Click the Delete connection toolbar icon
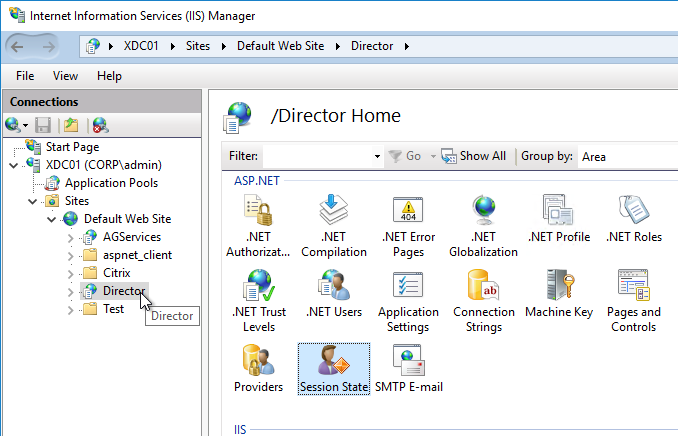The width and height of the screenshot is (678, 436). click(100, 125)
